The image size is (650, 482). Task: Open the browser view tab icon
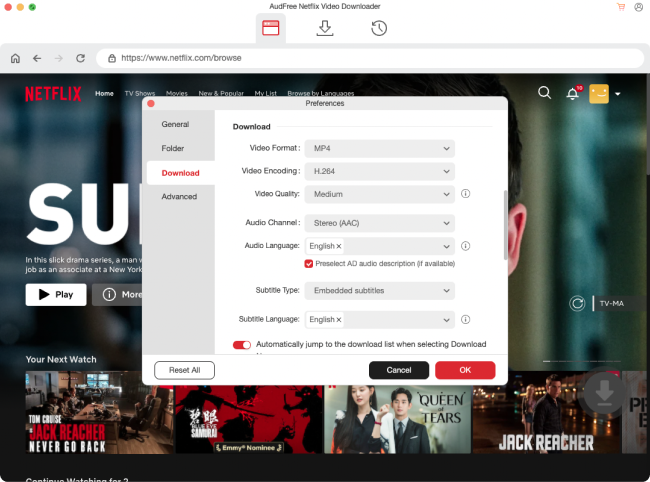click(x=271, y=28)
